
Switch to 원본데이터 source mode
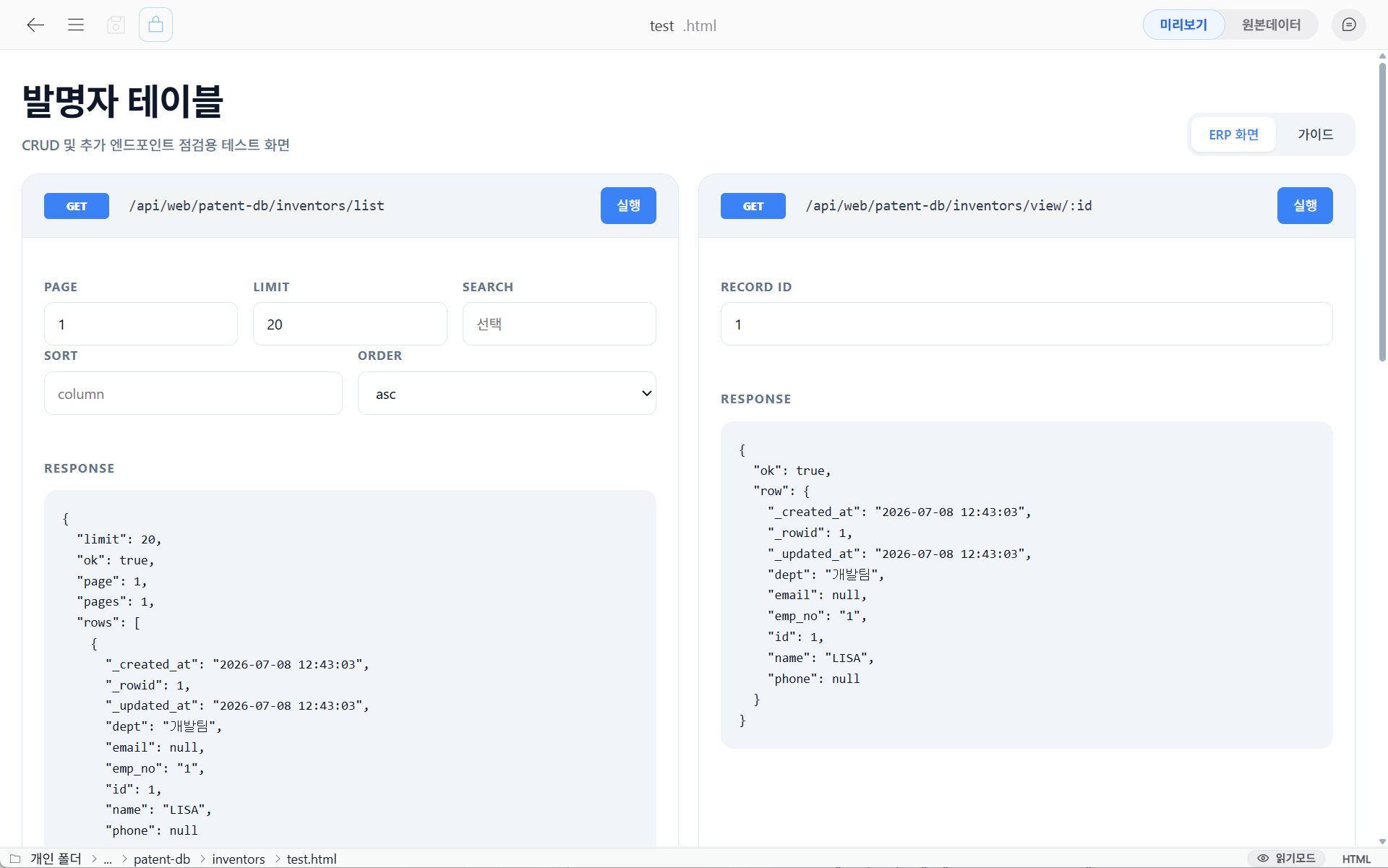coord(1271,25)
